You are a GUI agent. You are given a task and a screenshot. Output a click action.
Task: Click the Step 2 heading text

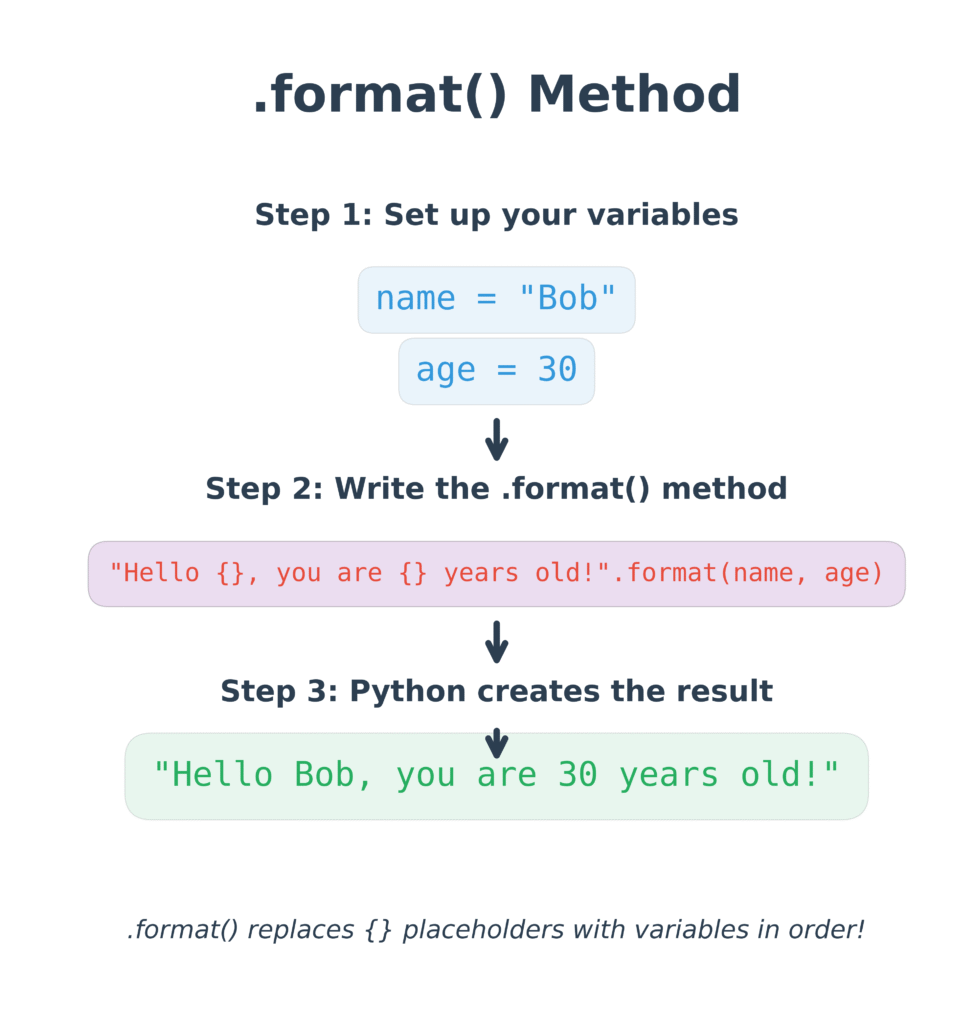coord(496,488)
